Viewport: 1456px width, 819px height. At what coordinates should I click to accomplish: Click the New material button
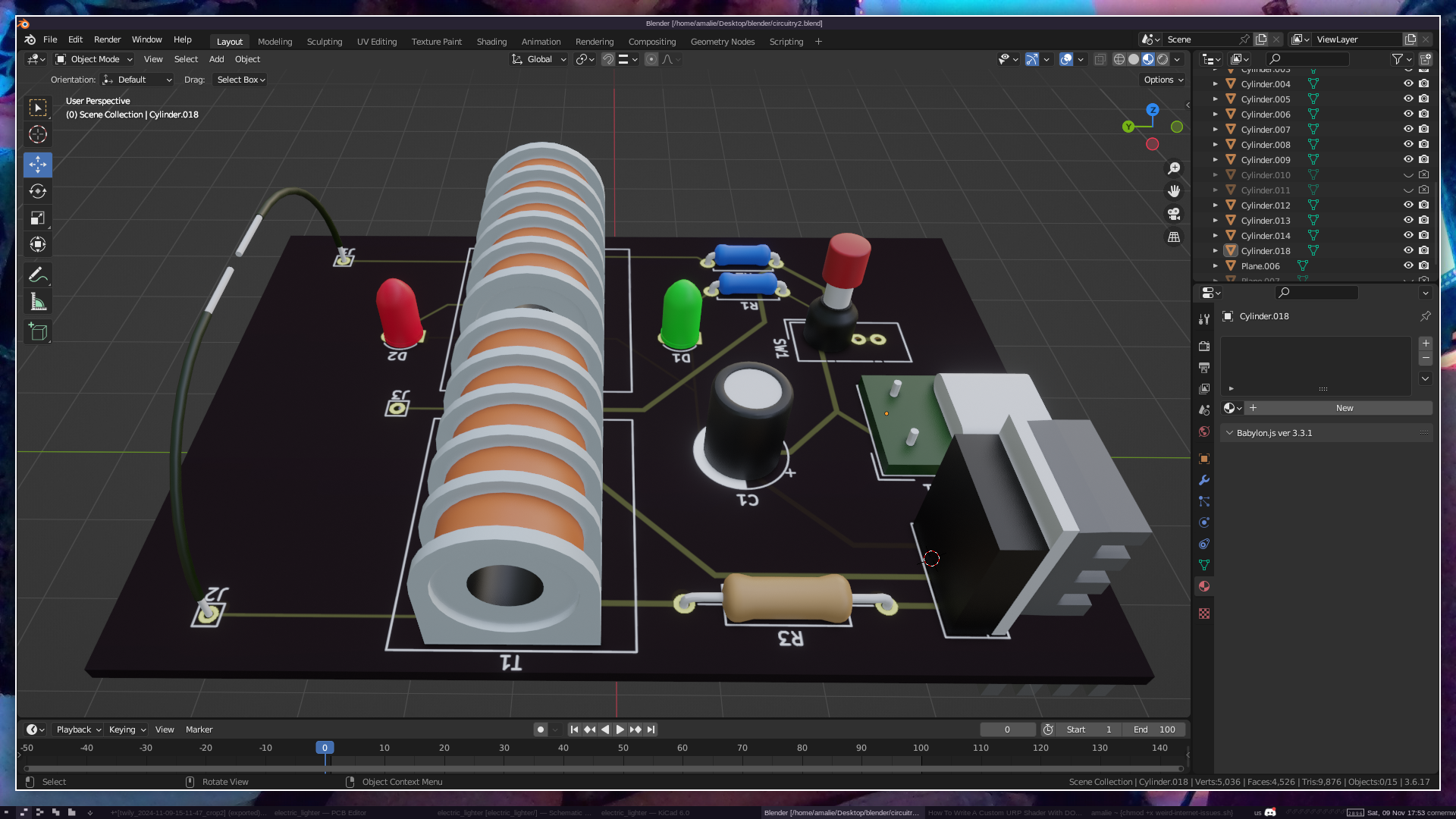coord(1343,408)
